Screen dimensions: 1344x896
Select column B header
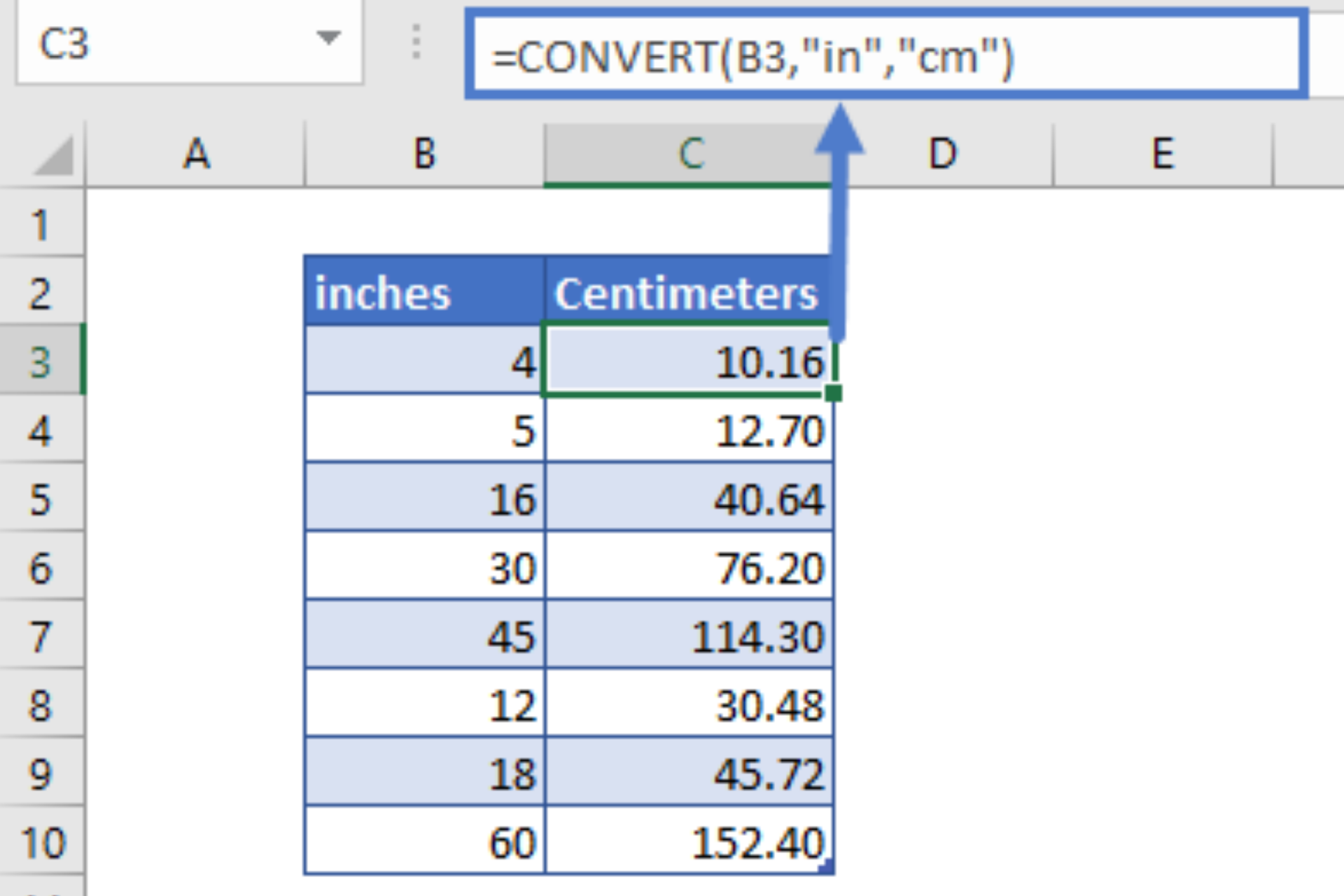point(424,154)
